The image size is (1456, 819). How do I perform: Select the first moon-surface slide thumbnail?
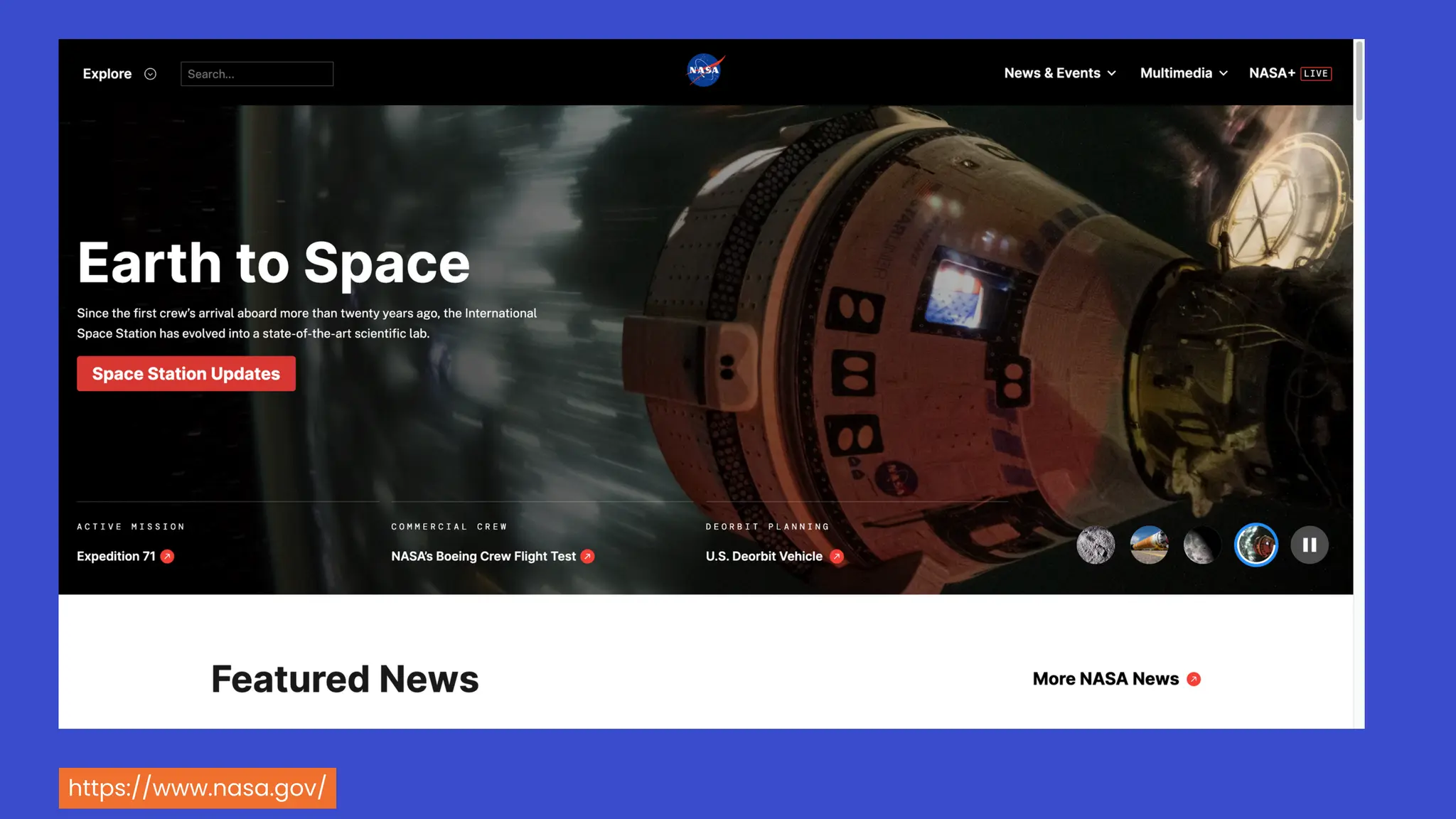point(1096,545)
